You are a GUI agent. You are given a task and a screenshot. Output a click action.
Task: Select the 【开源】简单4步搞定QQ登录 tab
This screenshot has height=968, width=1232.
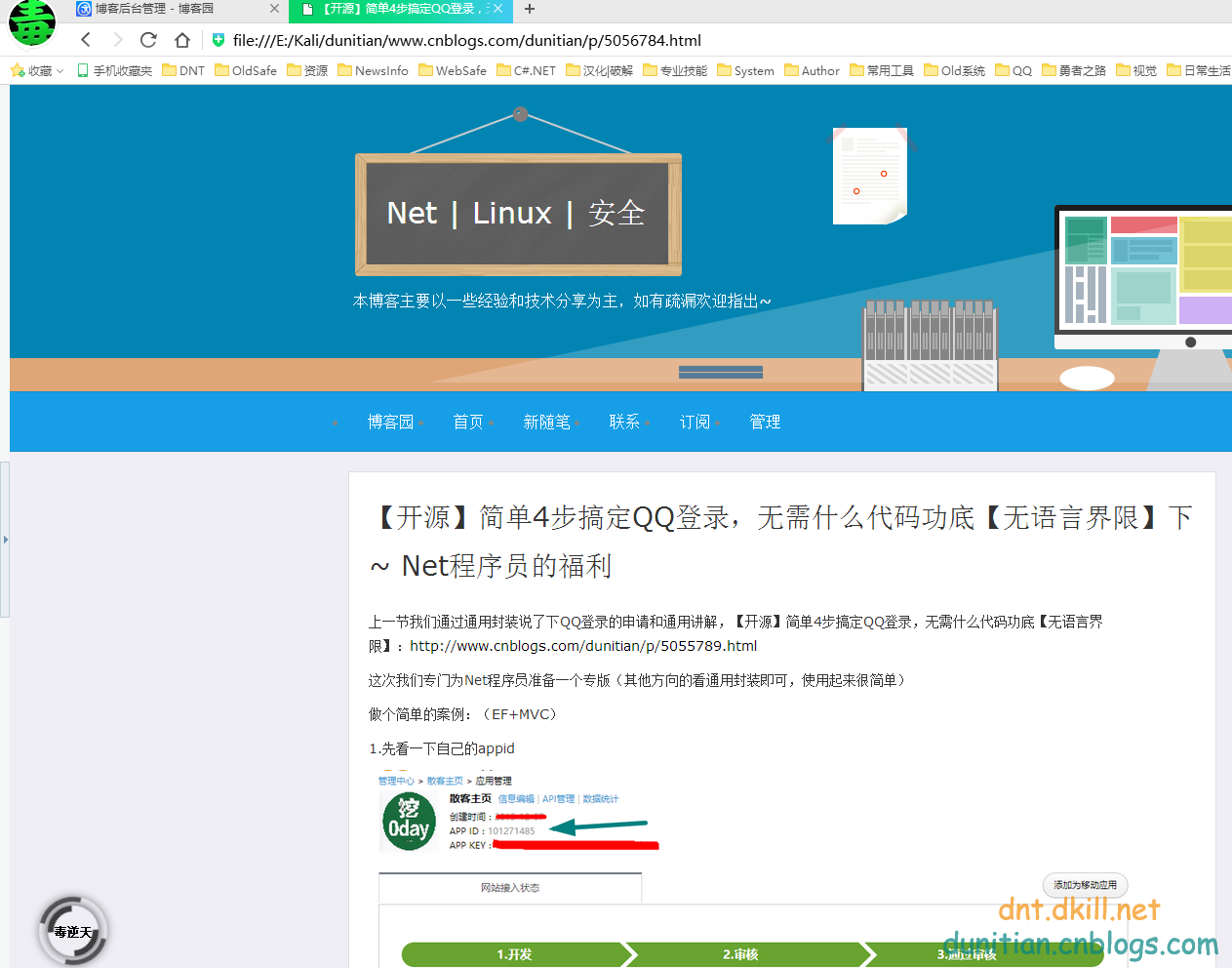pos(400,9)
